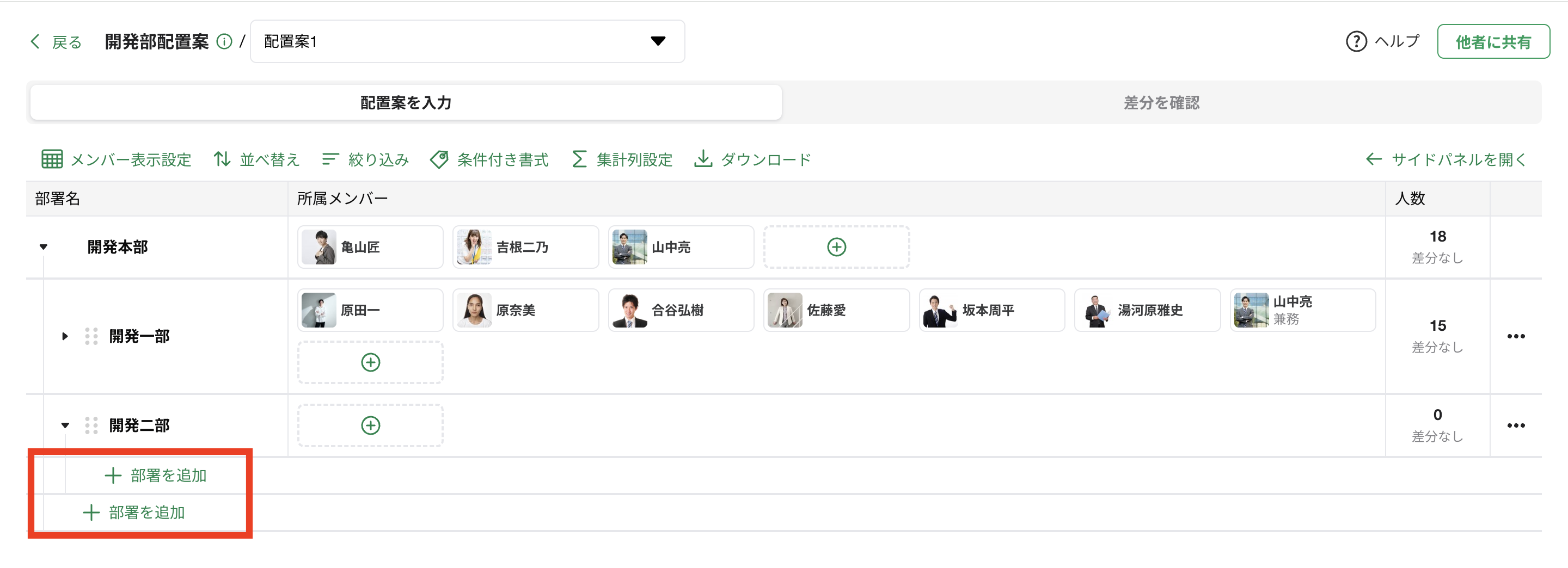The image size is (1568, 568).
Task: Click the ダウンロード download icon
Action: [703, 159]
